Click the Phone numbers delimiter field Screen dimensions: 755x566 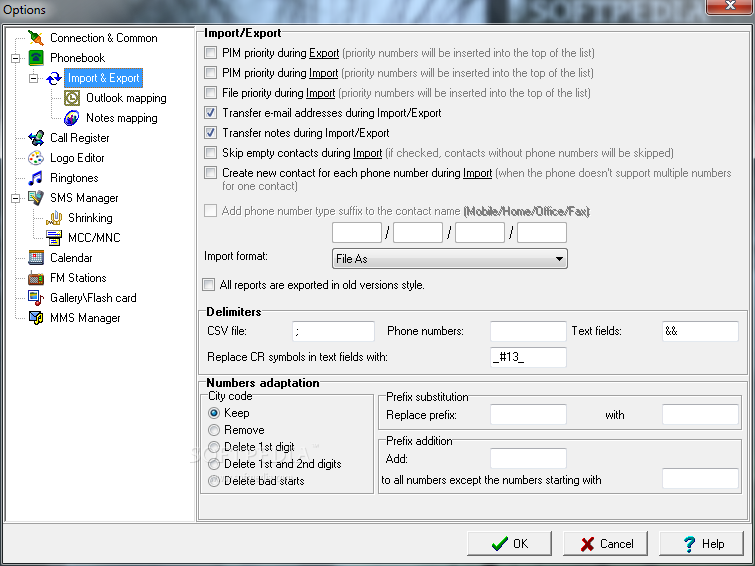pyautogui.click(x=528, y=331)
